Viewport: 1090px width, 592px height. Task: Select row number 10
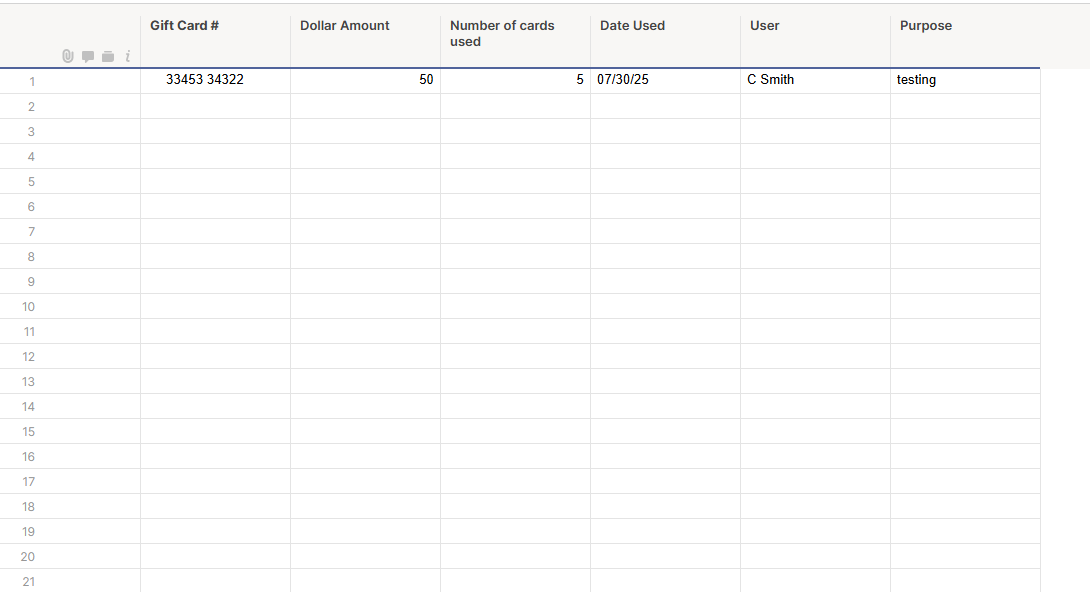(x=29, y=306)
